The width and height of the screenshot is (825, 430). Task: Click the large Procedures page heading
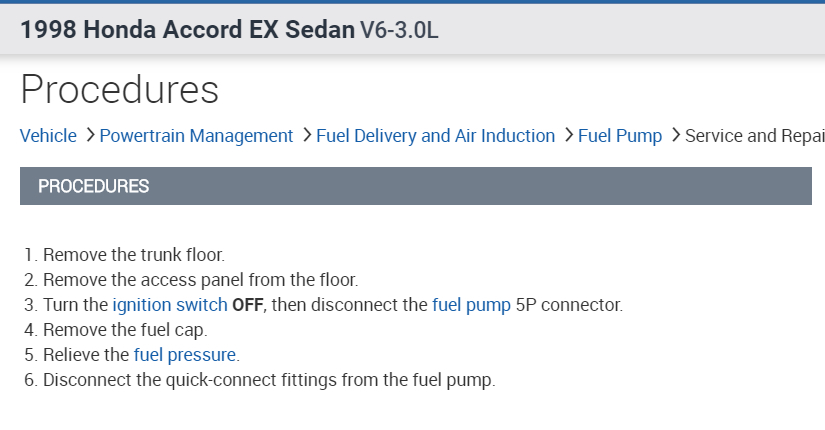pos(119,89)
